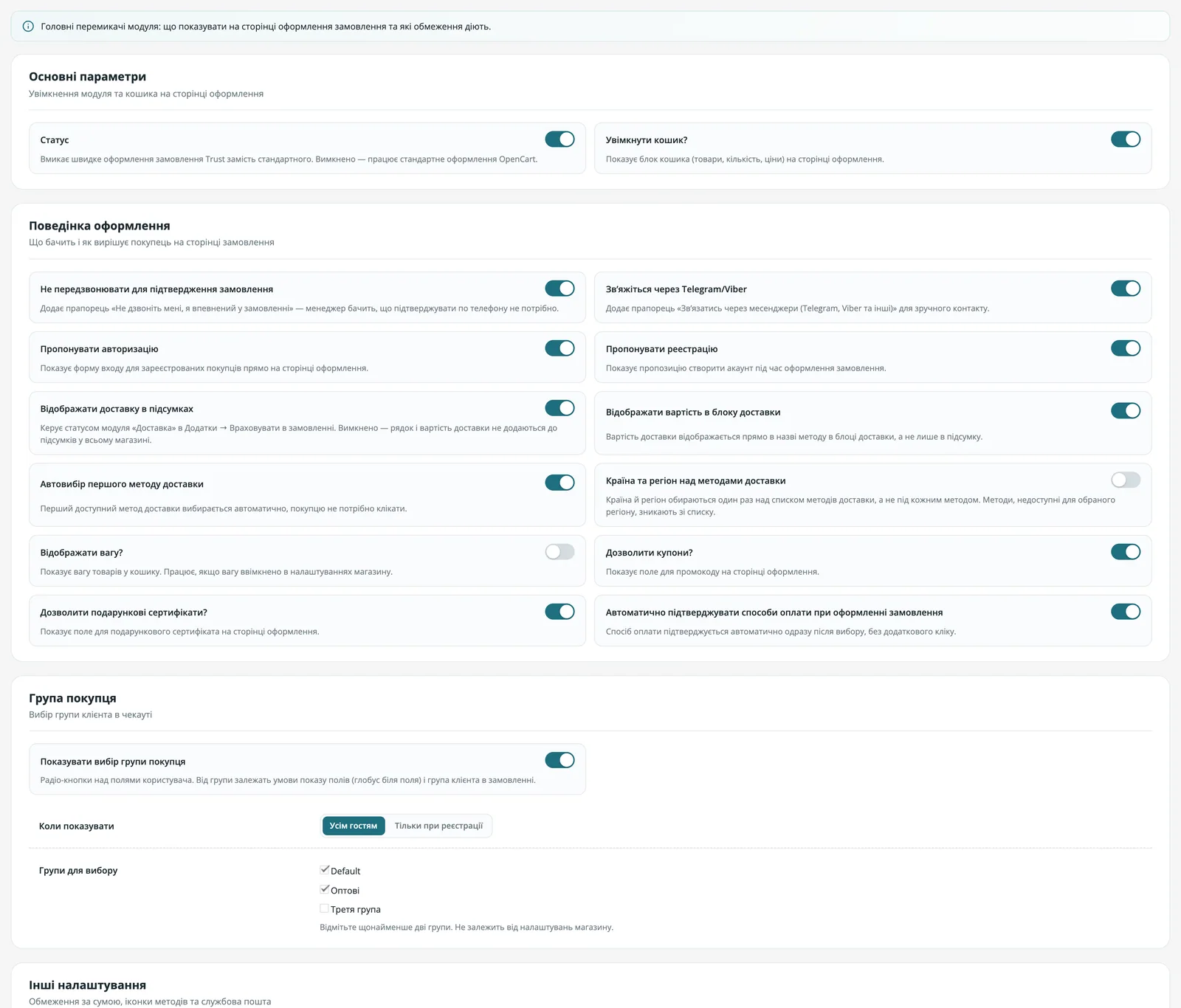Toggle Не передзвонювати для підтвердження замовлення
The width and height of the screenshot is (1181, 1008).
point(559,289)
